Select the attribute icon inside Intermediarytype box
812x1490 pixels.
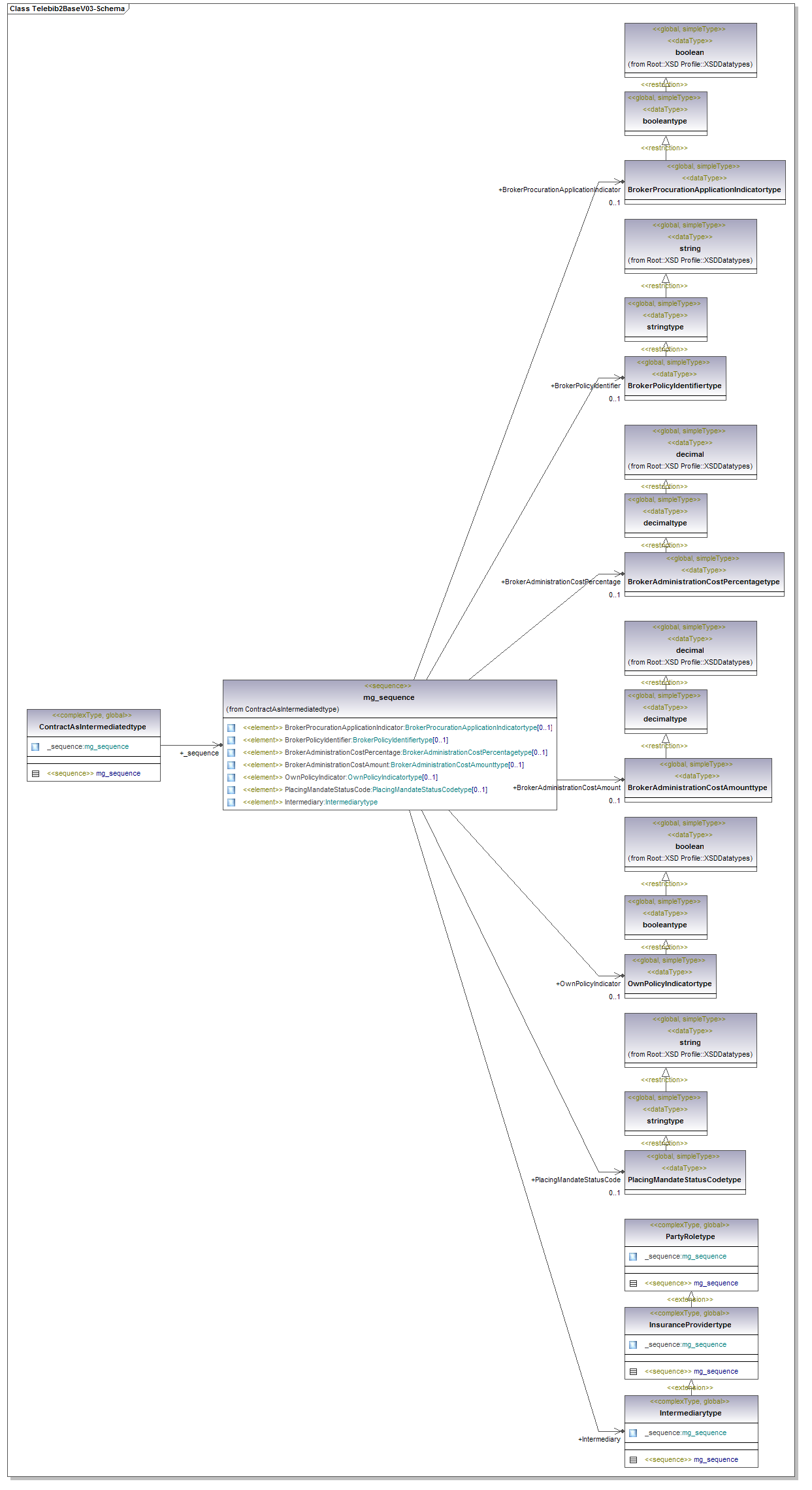coord(633,1433)
